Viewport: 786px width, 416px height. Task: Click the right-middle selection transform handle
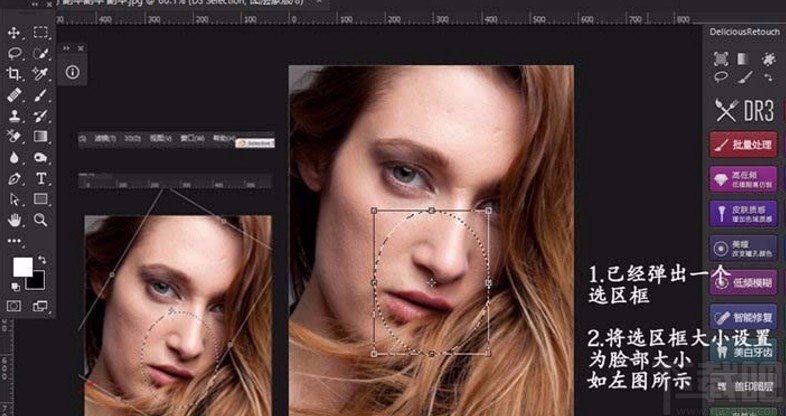click(489, 283)
